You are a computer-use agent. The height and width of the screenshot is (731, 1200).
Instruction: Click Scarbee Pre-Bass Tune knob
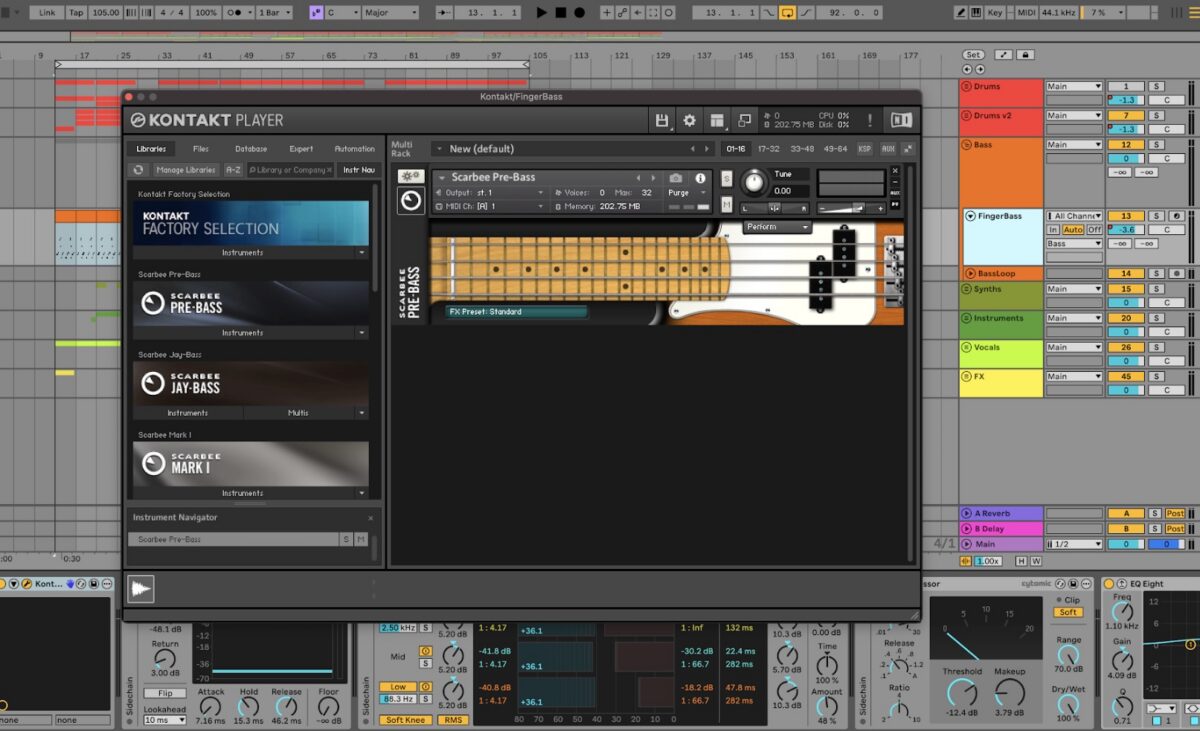tap(754, 182)
